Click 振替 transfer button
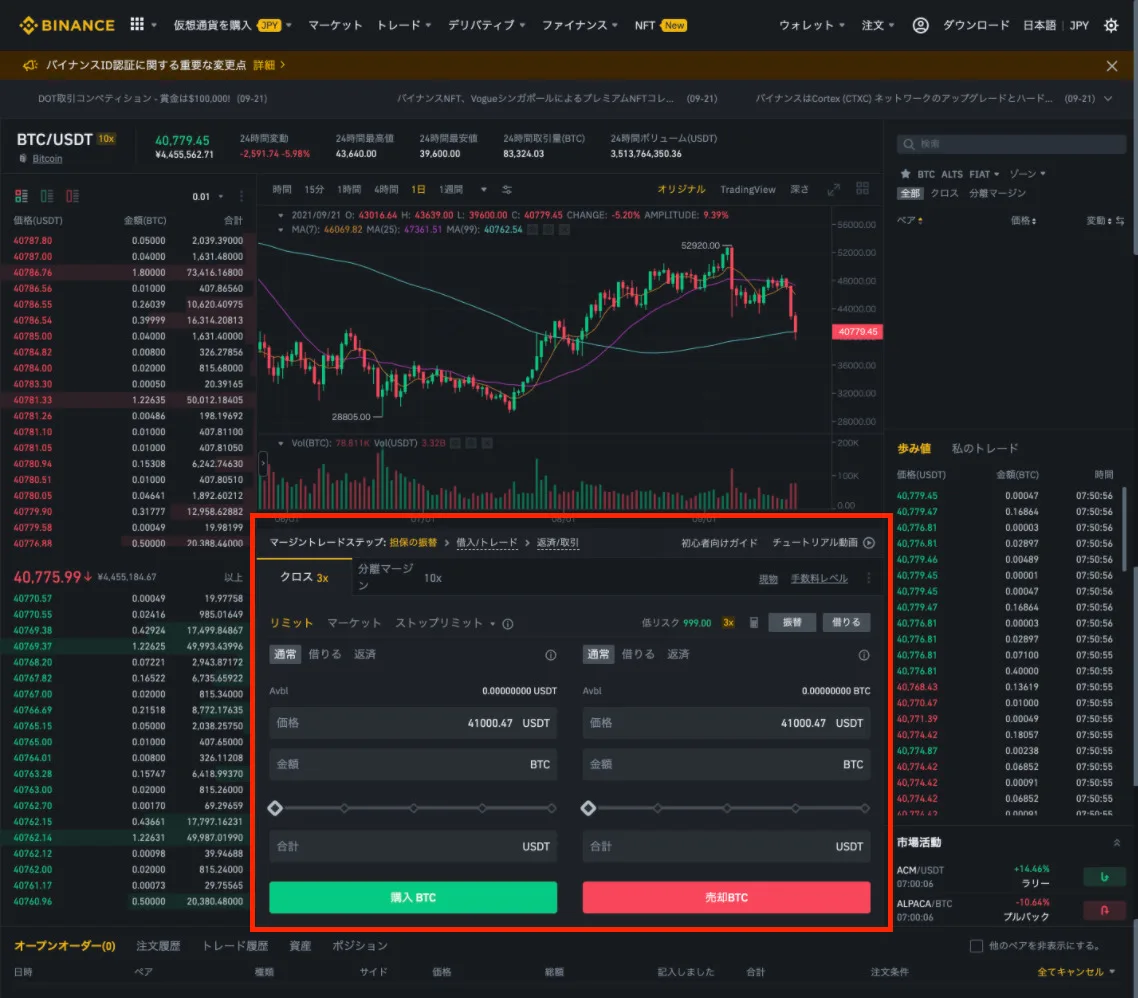Viewport: 1138px width, 998px height. click(x=792, y=622)
